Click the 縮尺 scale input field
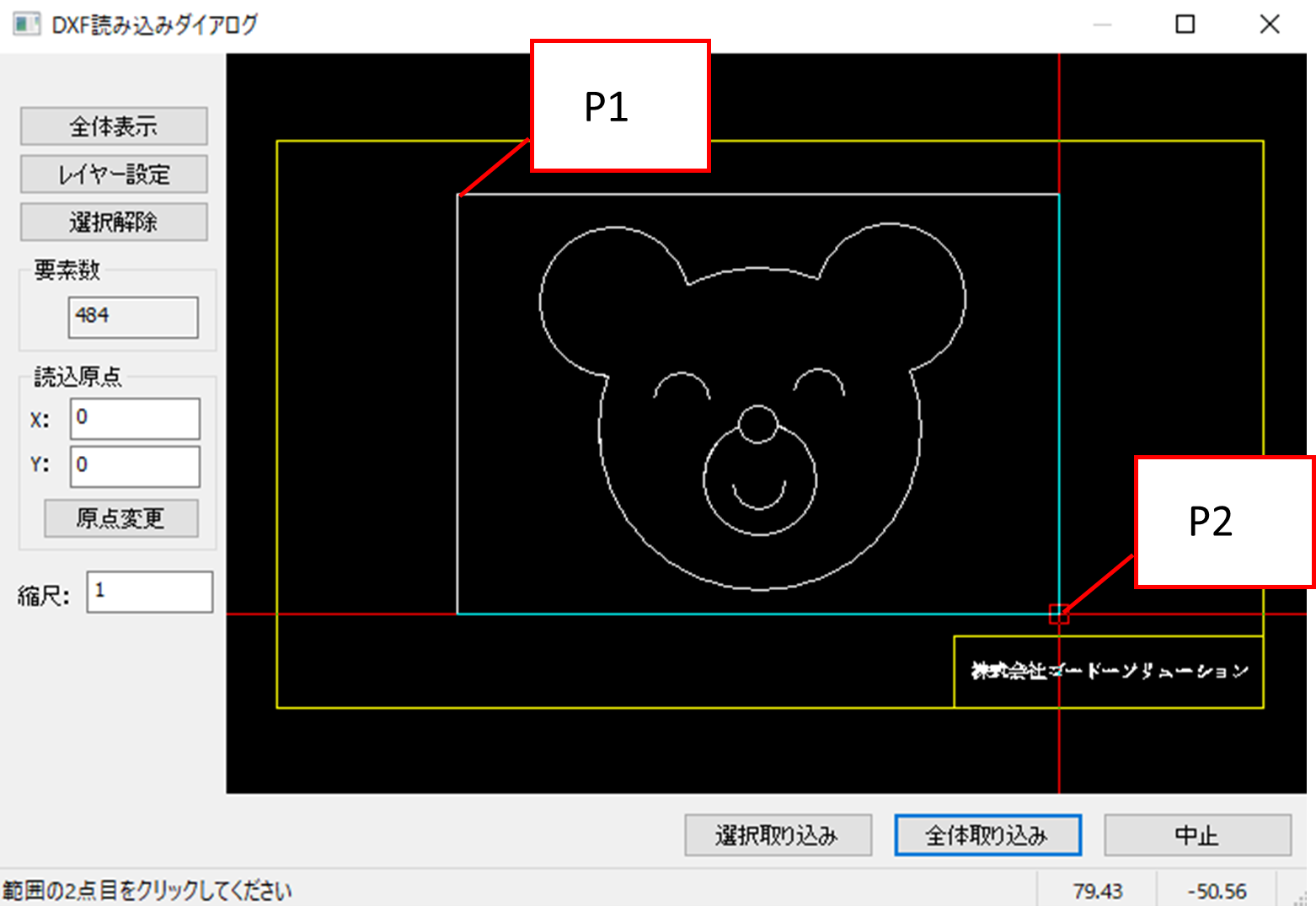The height and width of the screenshot is (906, 1316). (150, 592)
